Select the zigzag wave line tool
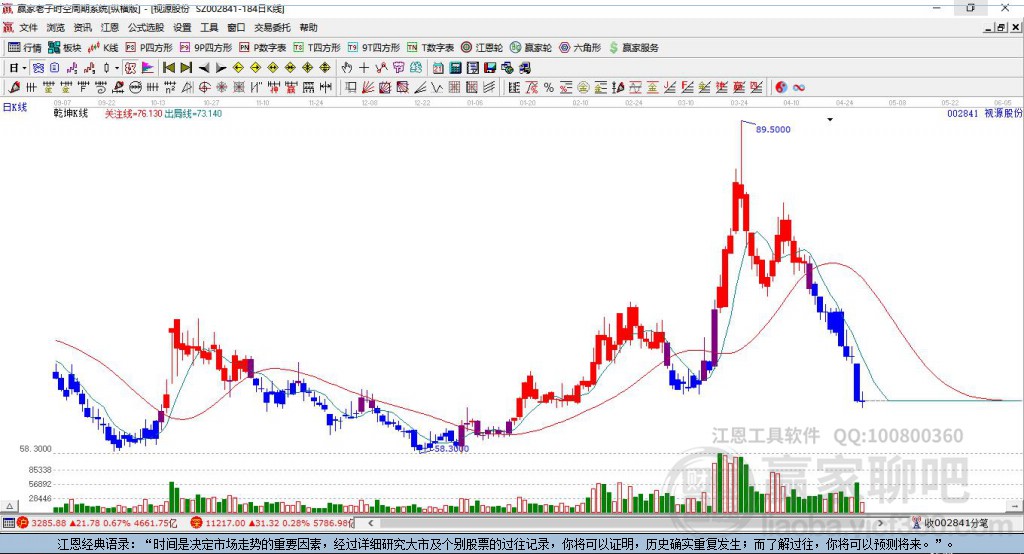Screen dimensions: 1024x554 pyautogui.click(x=436, y=88)
